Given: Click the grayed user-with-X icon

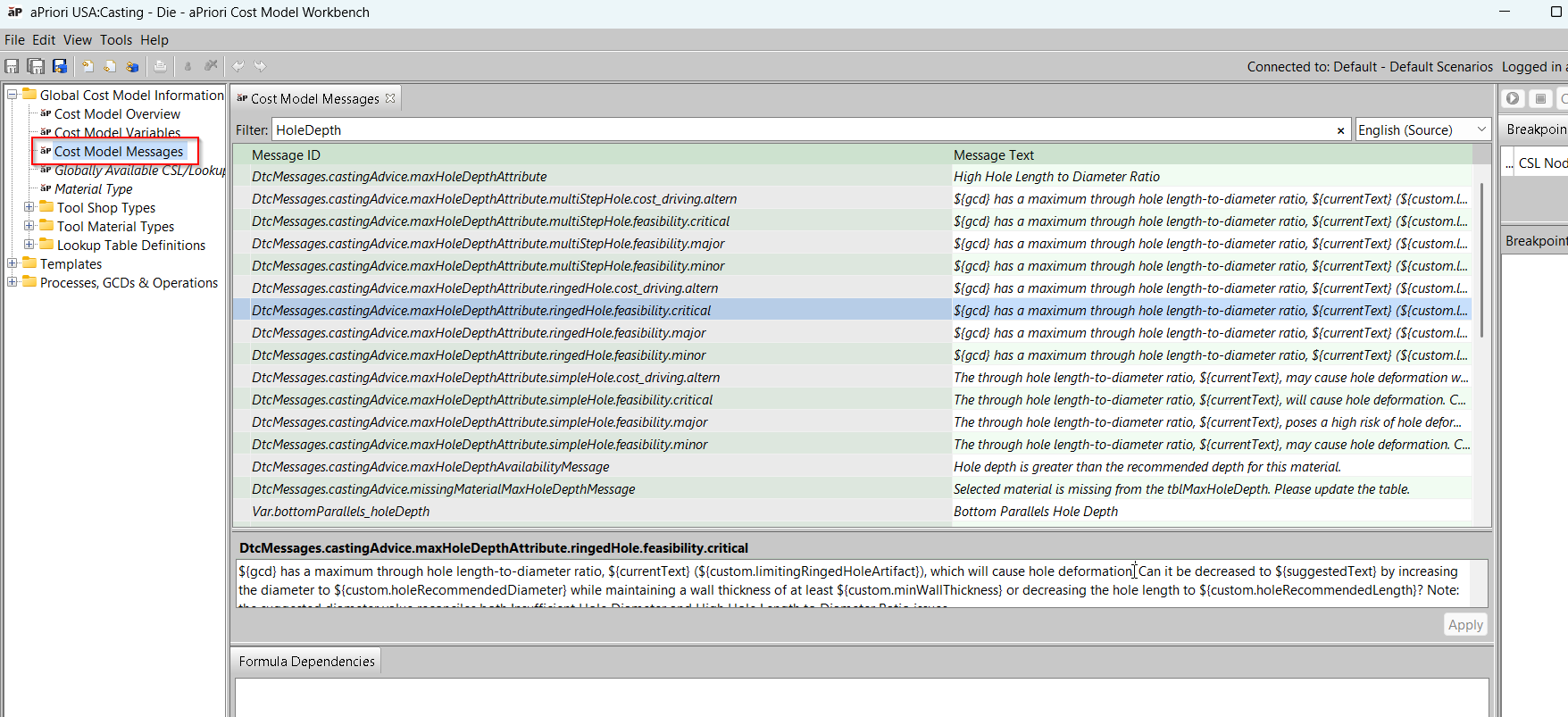Looking at the screenshot, I should [x=211, y=66].
